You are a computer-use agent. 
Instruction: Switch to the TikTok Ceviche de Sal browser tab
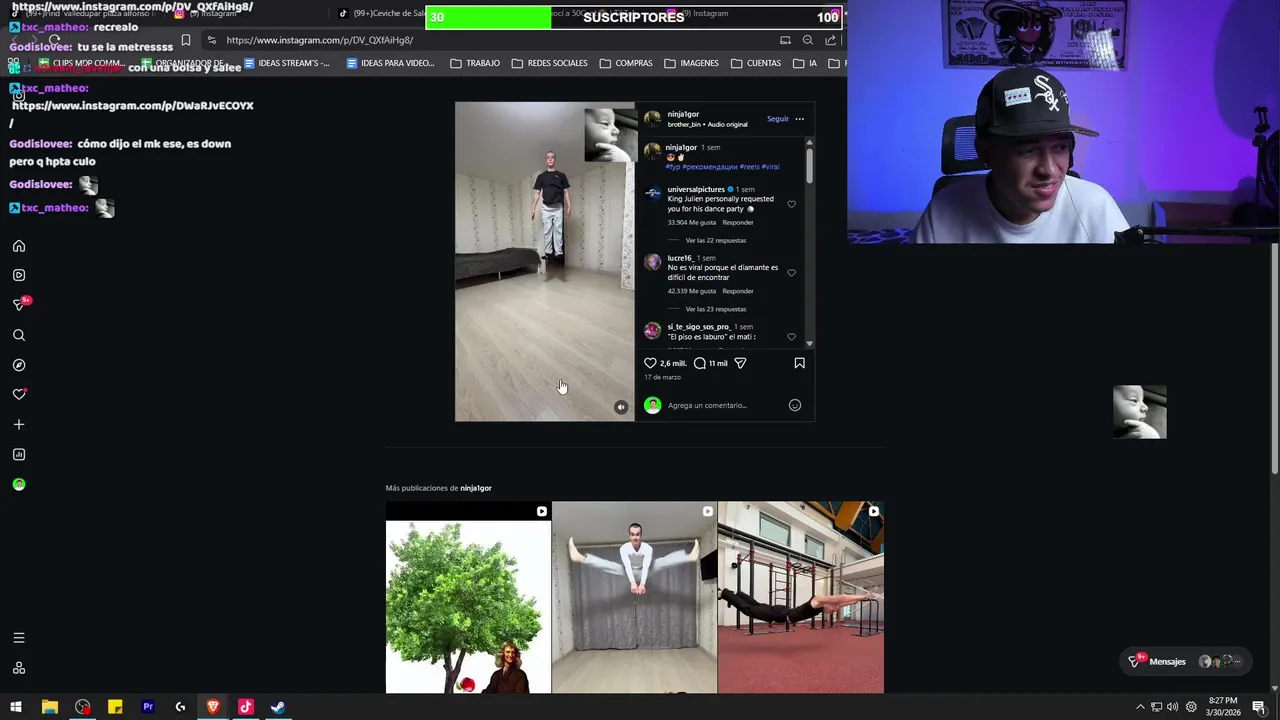tap(383, 13)
